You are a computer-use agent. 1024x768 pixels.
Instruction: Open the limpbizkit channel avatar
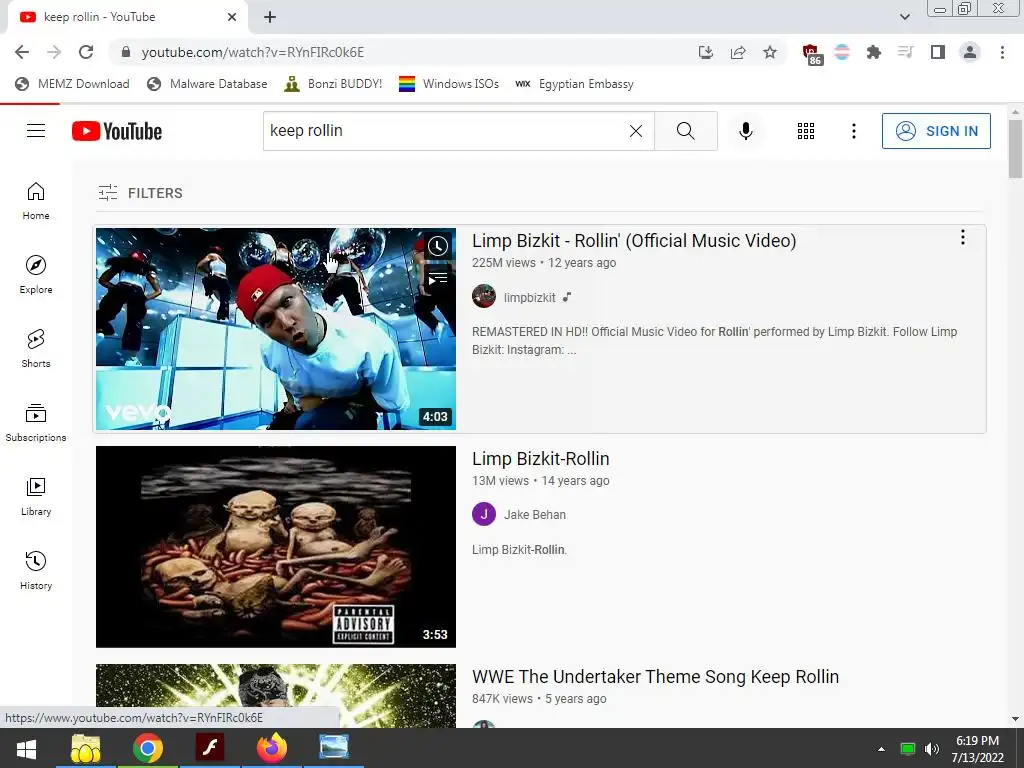click(484, 296)
